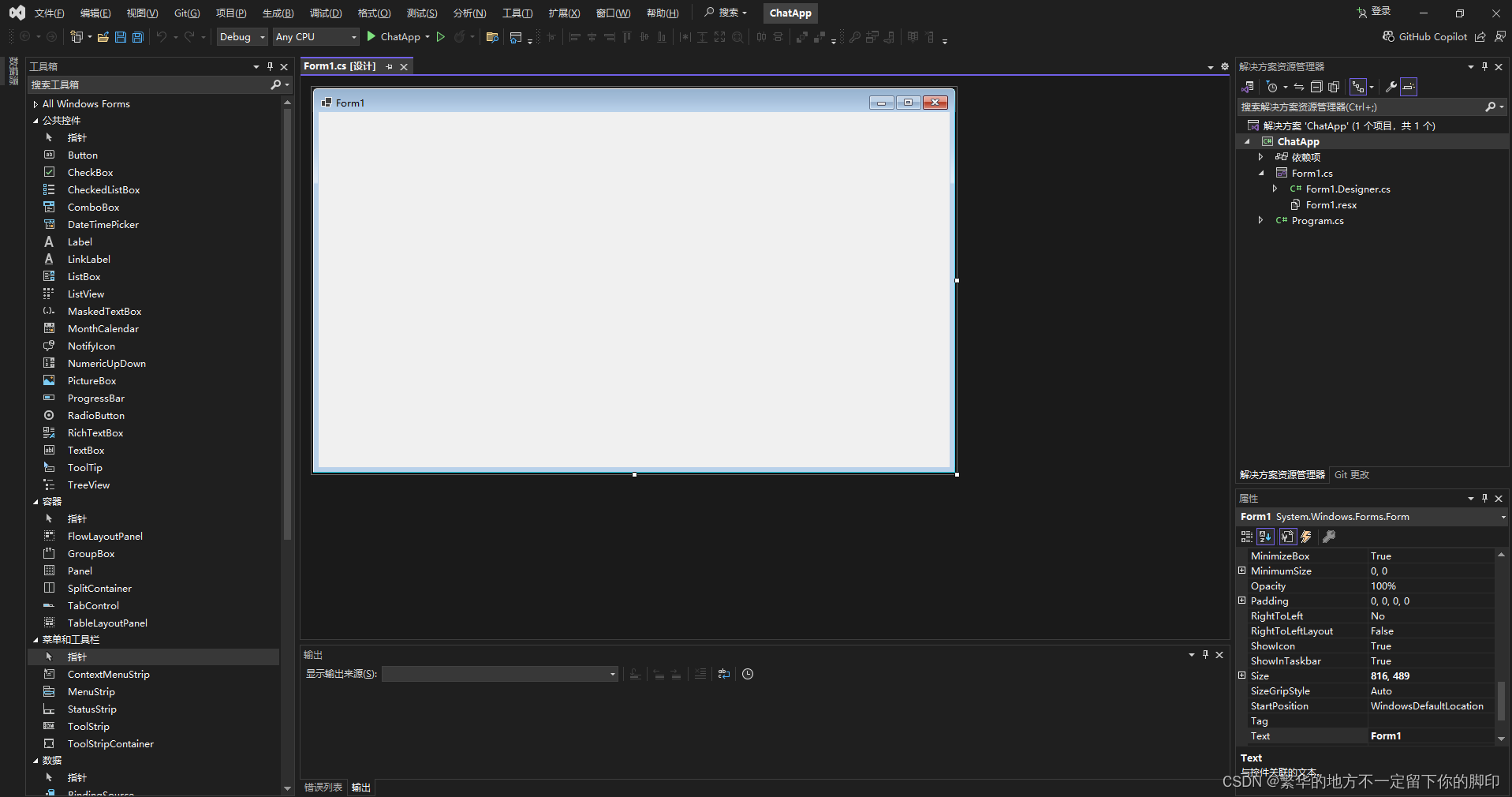Open the Any CPU platform dropdown
The height and width of the screenshot is (797, 1512).
[315, 37]
